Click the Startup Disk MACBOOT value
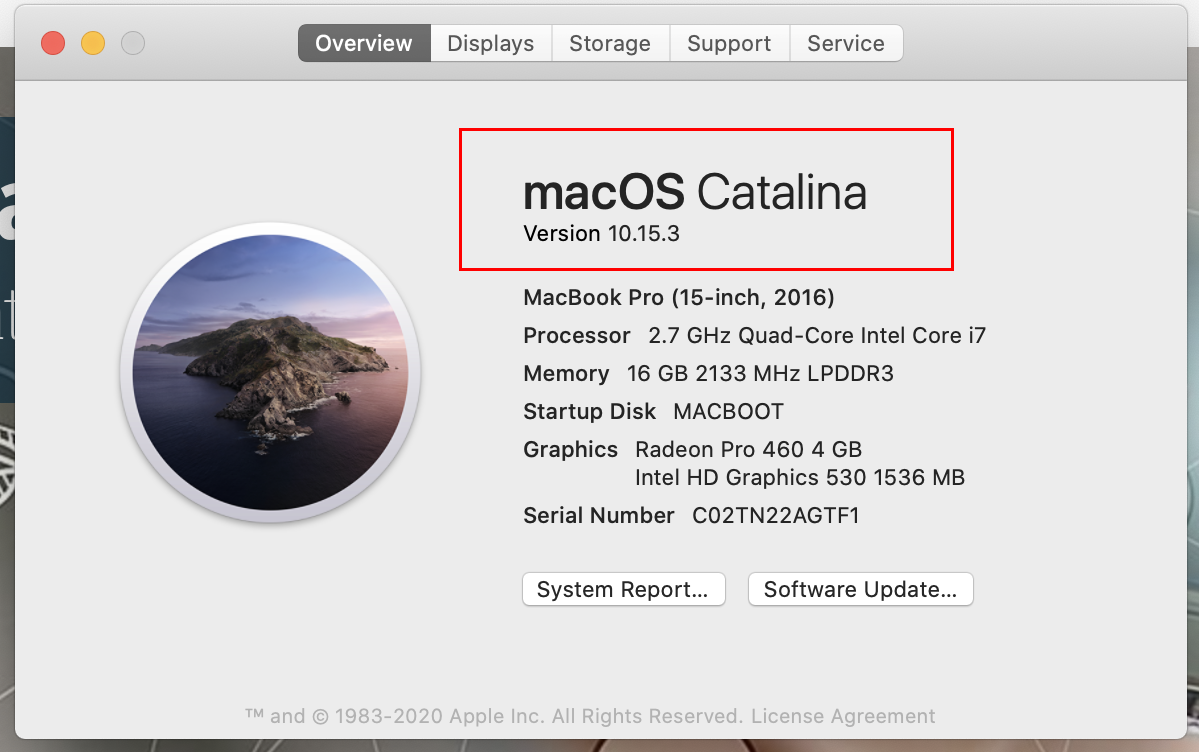 728,412
